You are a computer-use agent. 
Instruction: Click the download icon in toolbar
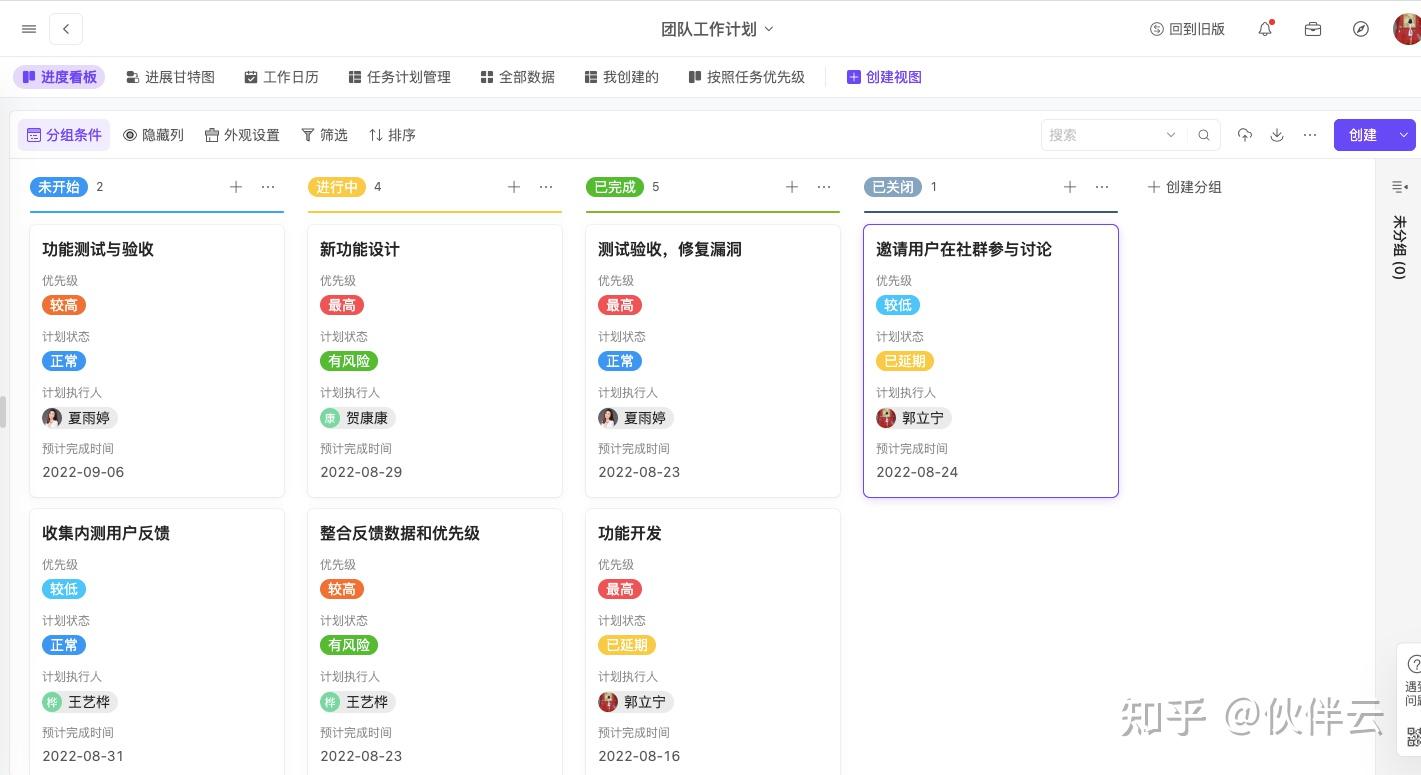click(1277, 135)
